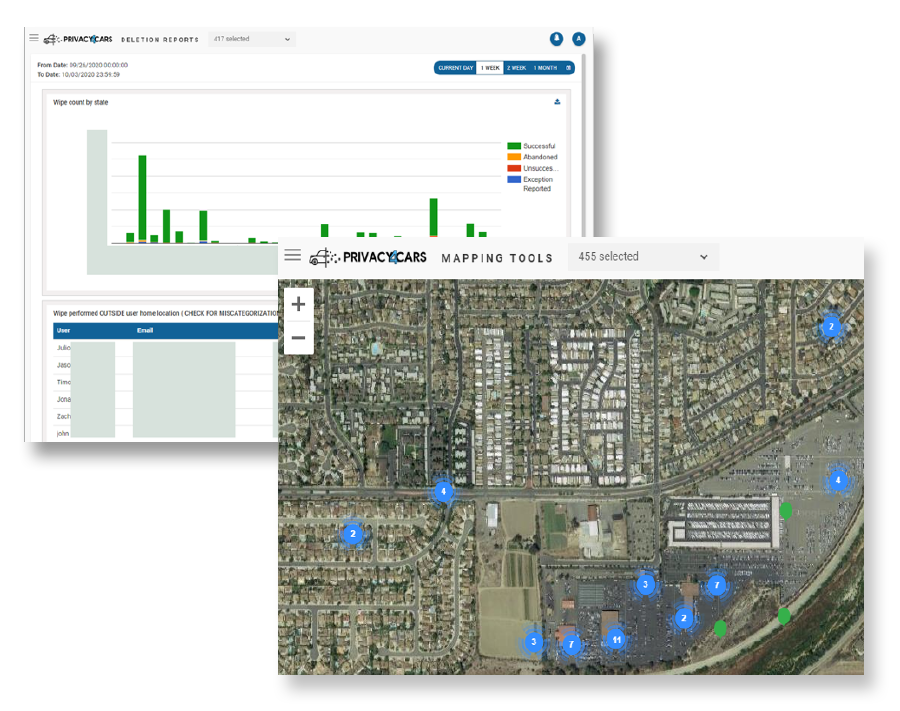Zoom in on the map
This screenshot has height=711, width=900.
coord(298,304)
